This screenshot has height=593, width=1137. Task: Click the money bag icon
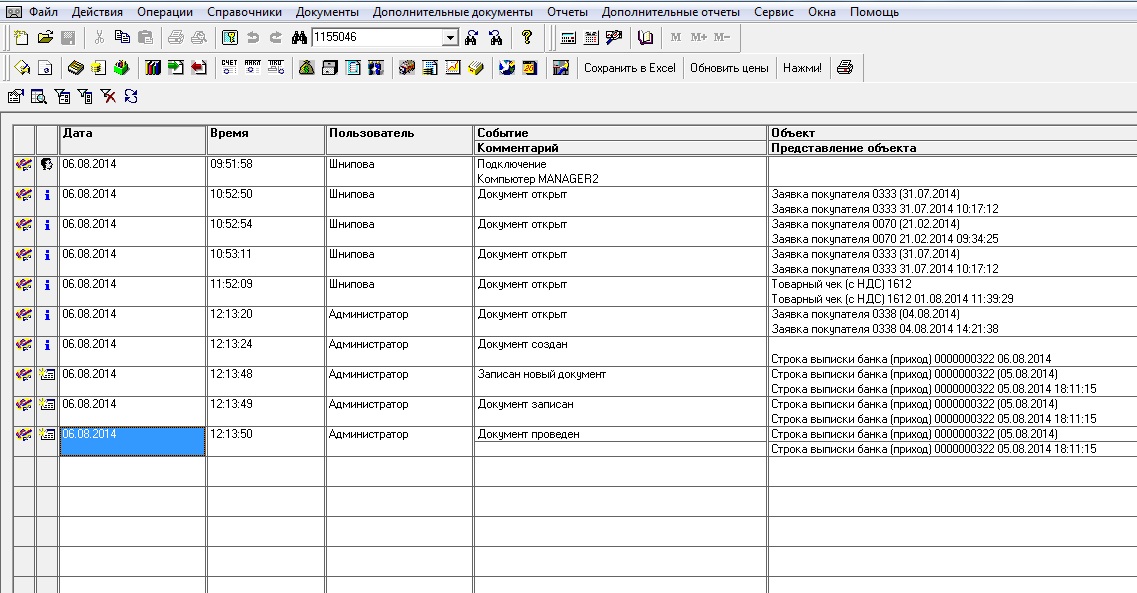[x=307, y=67]
